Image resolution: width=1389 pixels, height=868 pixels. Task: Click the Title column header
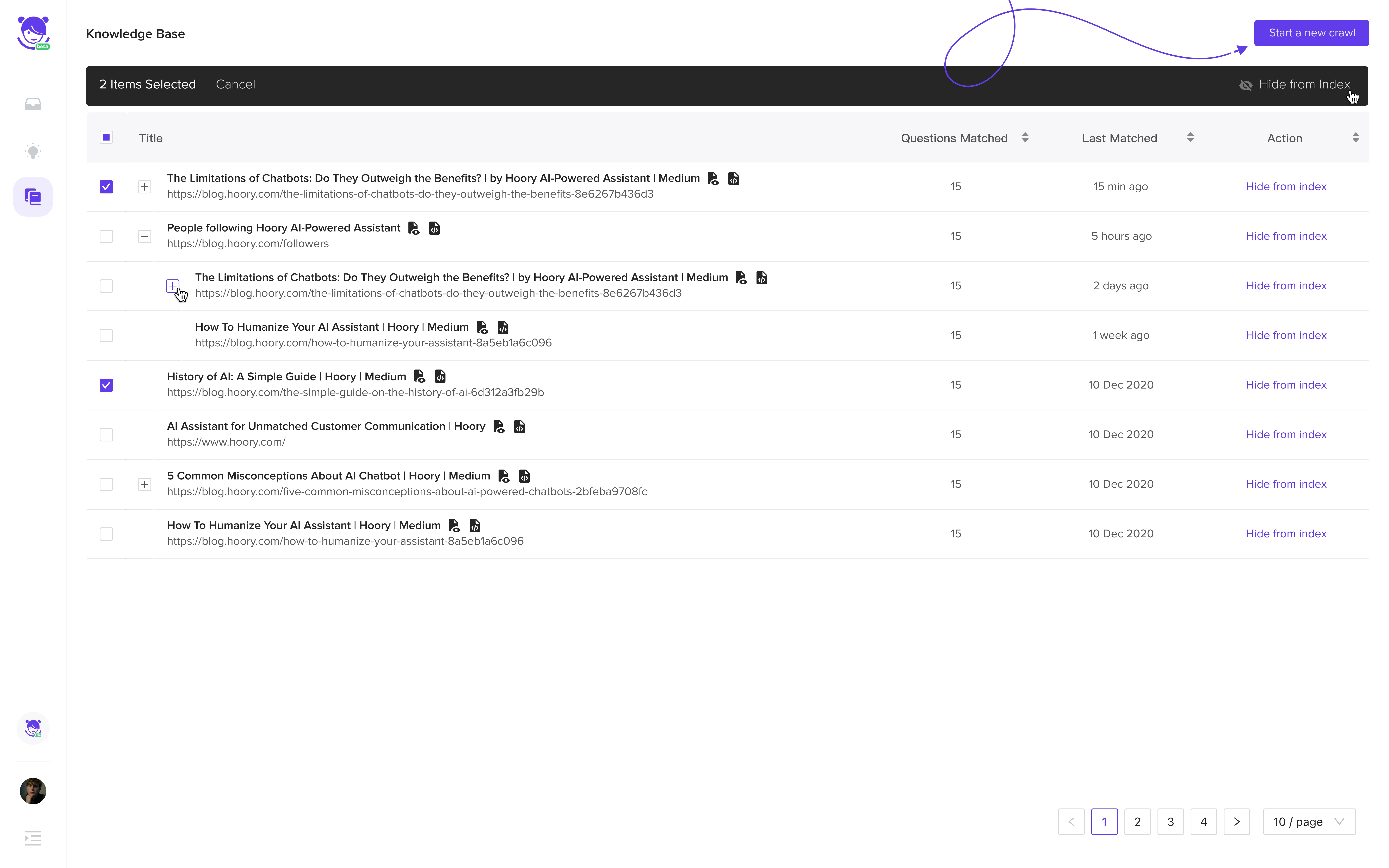tap(150, 138)
